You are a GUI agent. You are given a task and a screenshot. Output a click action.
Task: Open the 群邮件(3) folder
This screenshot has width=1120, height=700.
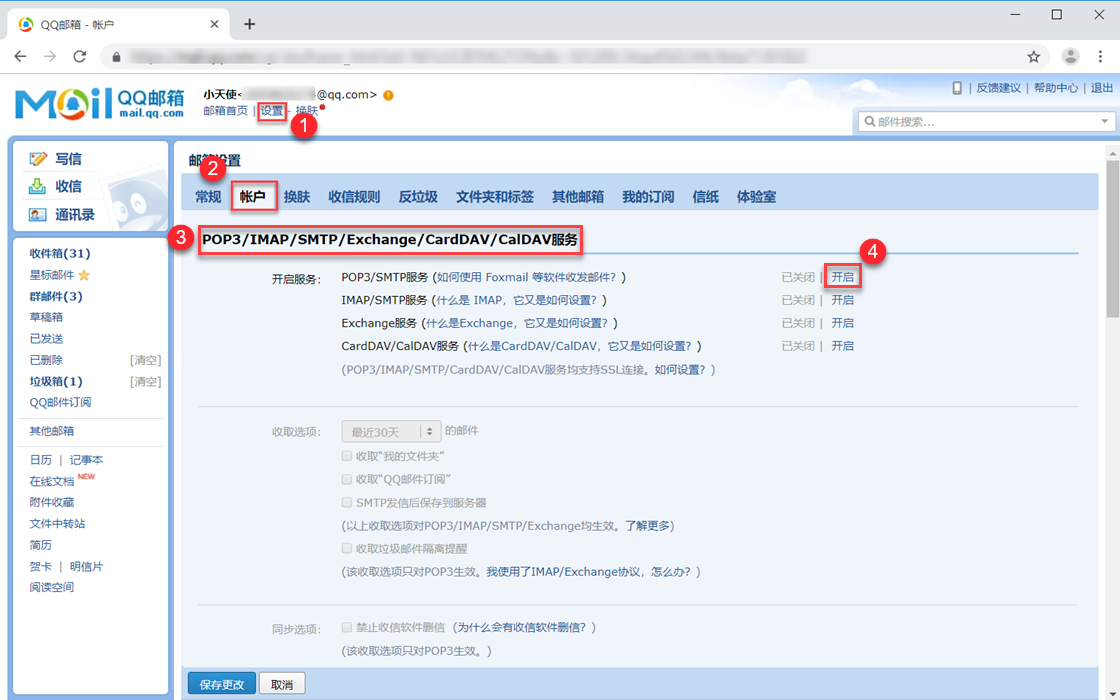pyautogui.click(x=56, y=296)
